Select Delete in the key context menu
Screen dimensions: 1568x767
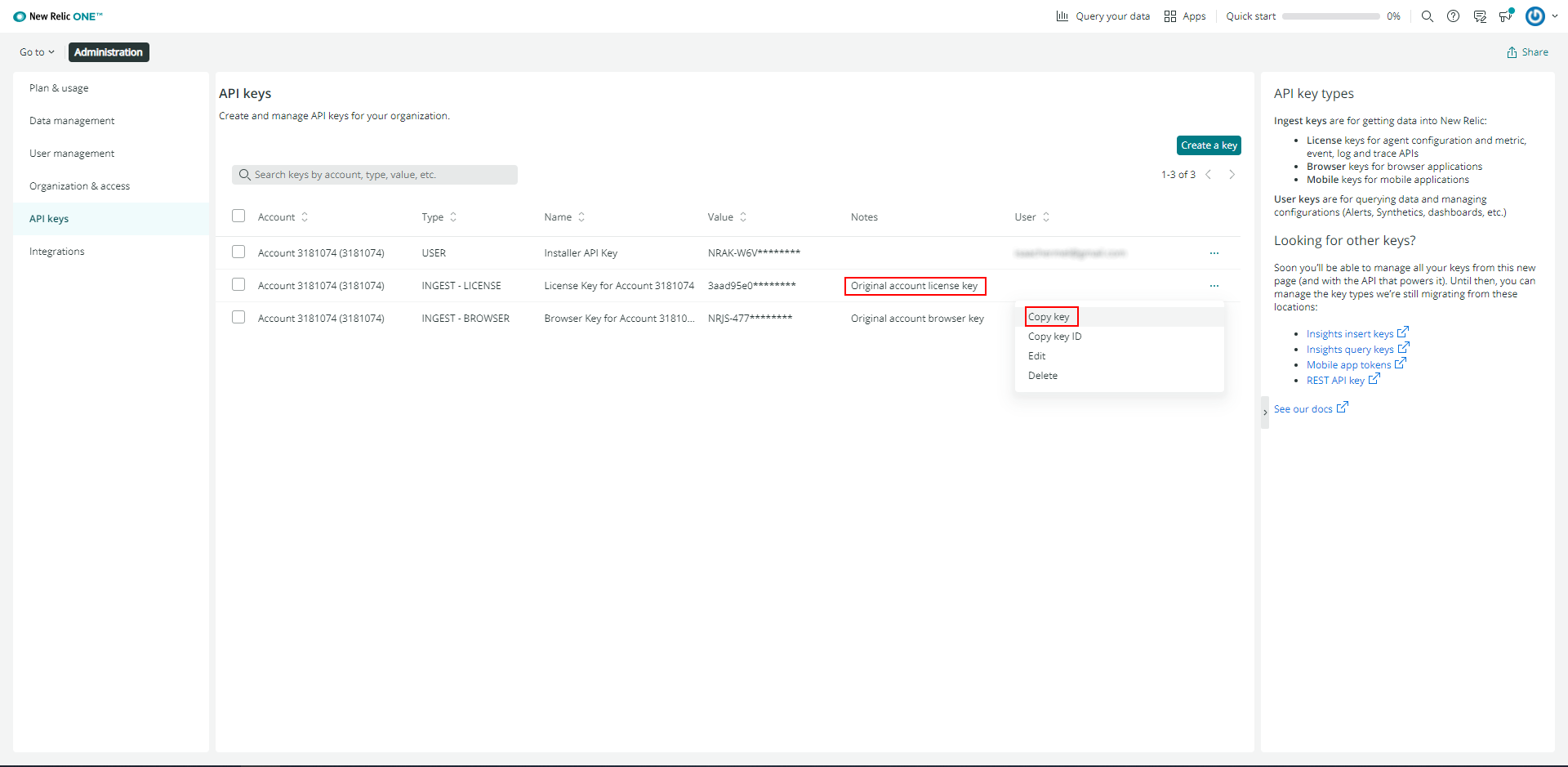pyautogui.click(x=1042, y=376)
